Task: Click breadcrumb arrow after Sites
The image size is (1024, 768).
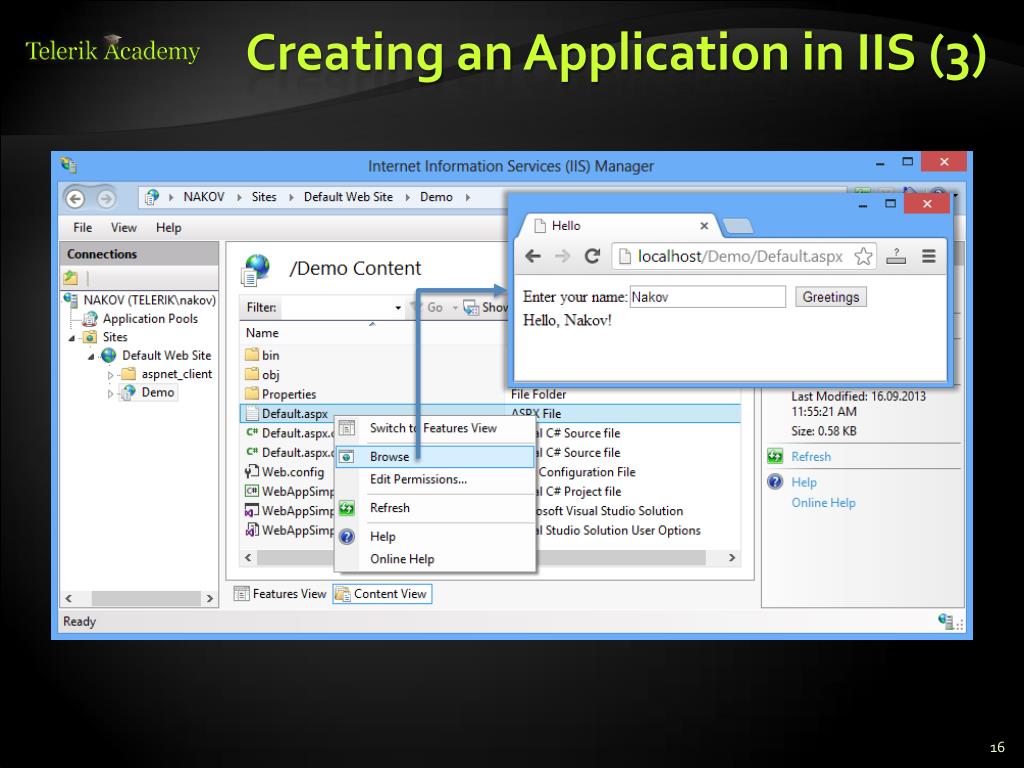Action: pos(291,197)
